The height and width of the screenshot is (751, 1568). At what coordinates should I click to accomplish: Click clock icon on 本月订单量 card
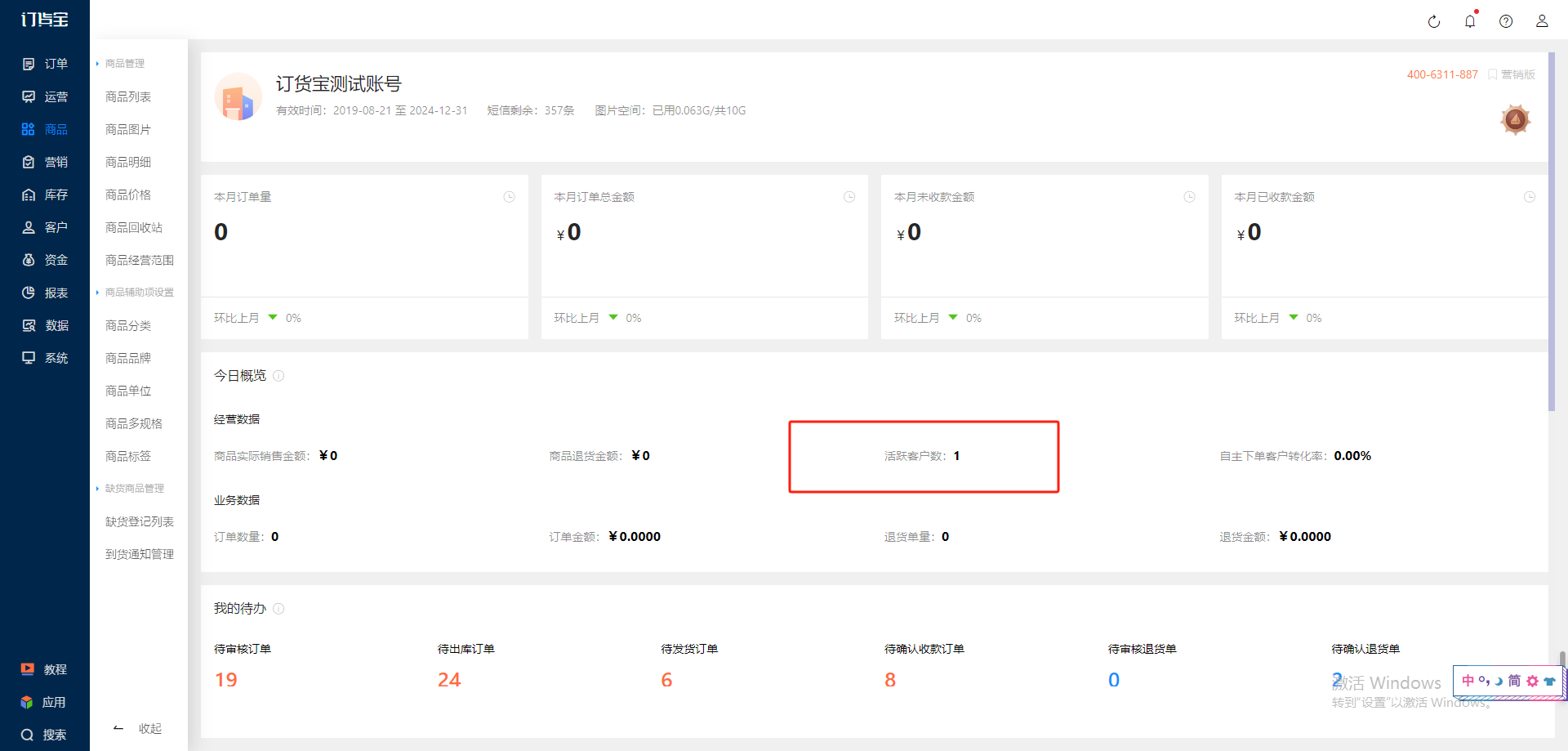tap(510, 197)
